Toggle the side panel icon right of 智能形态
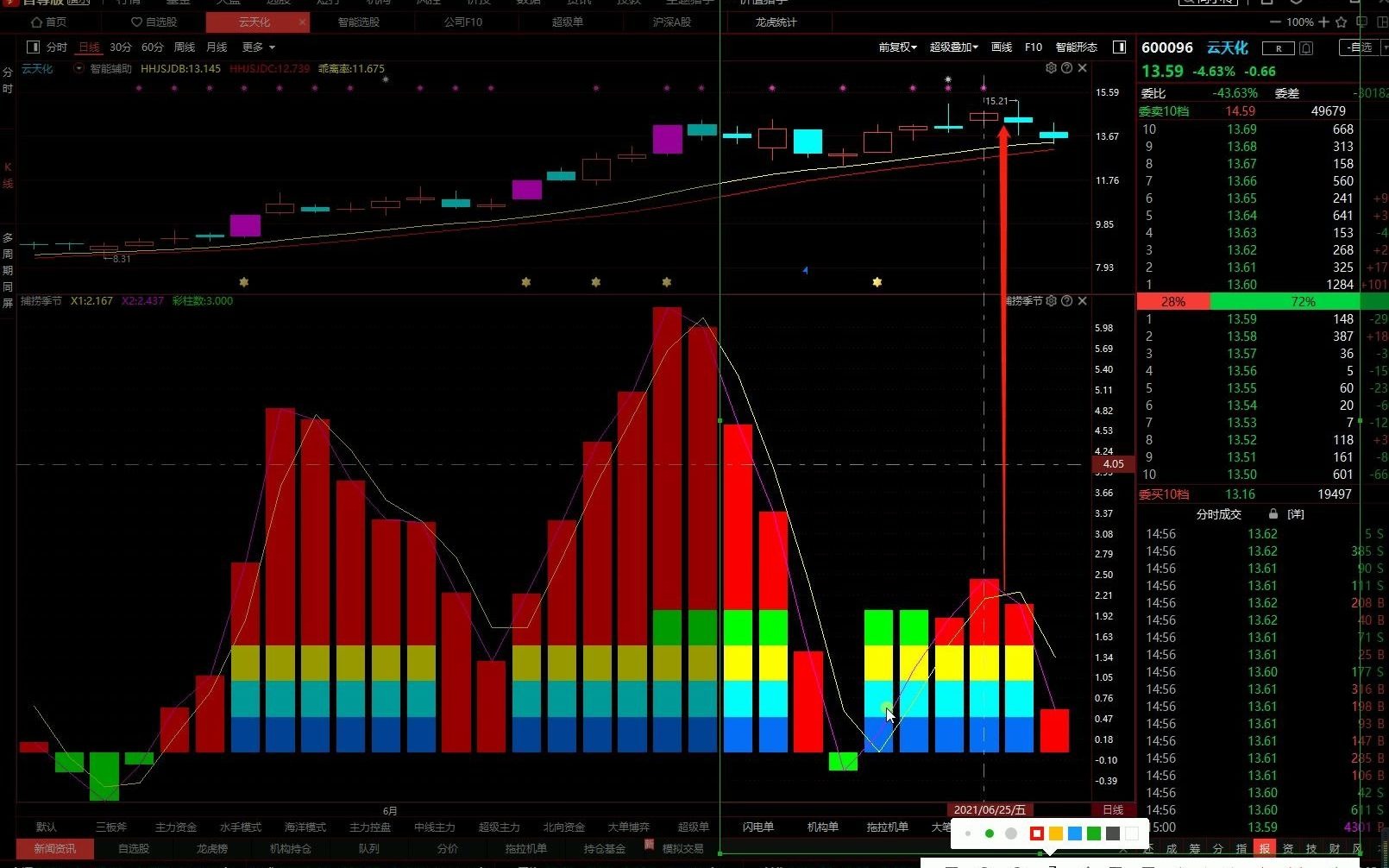Screen dimensions: 1389x868 click(1119, 47)
